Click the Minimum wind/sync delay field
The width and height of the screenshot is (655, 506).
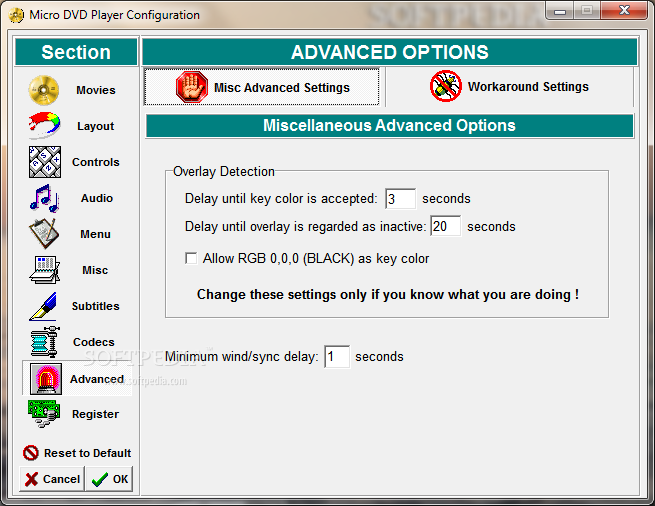(x=337, y=356)
